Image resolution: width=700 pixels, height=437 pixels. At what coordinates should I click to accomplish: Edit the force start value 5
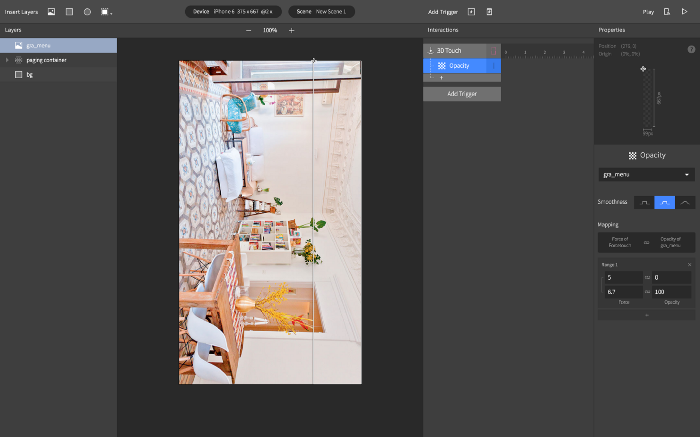(x=624, y=277)
